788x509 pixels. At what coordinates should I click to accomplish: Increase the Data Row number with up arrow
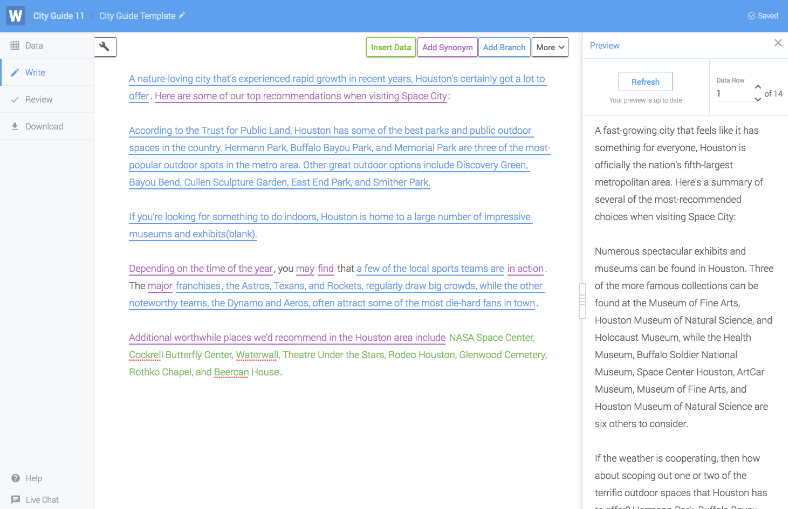[x=757, y=88]
